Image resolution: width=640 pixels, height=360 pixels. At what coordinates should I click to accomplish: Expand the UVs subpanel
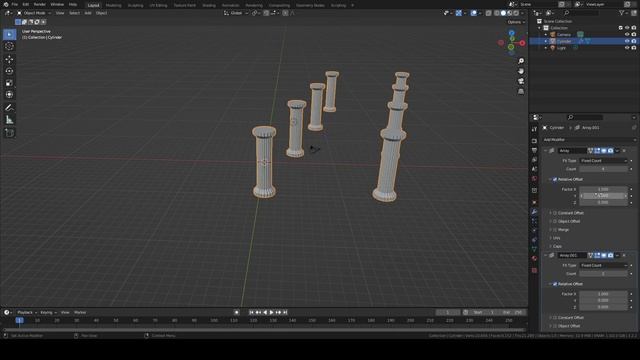(x=556, y=238)
